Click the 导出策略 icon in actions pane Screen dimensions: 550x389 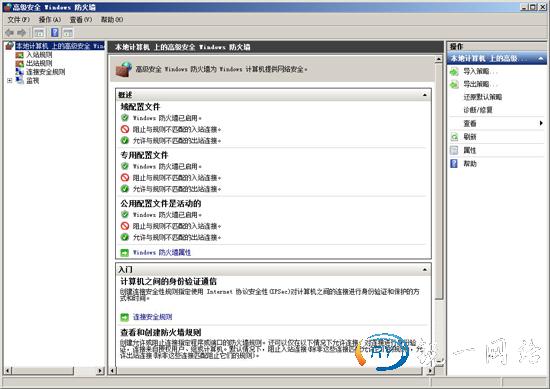[454, 85]
